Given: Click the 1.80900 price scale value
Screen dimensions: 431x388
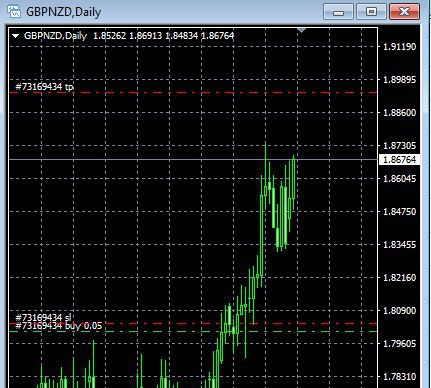Looking at the screenshot, I should pos(400,311).
